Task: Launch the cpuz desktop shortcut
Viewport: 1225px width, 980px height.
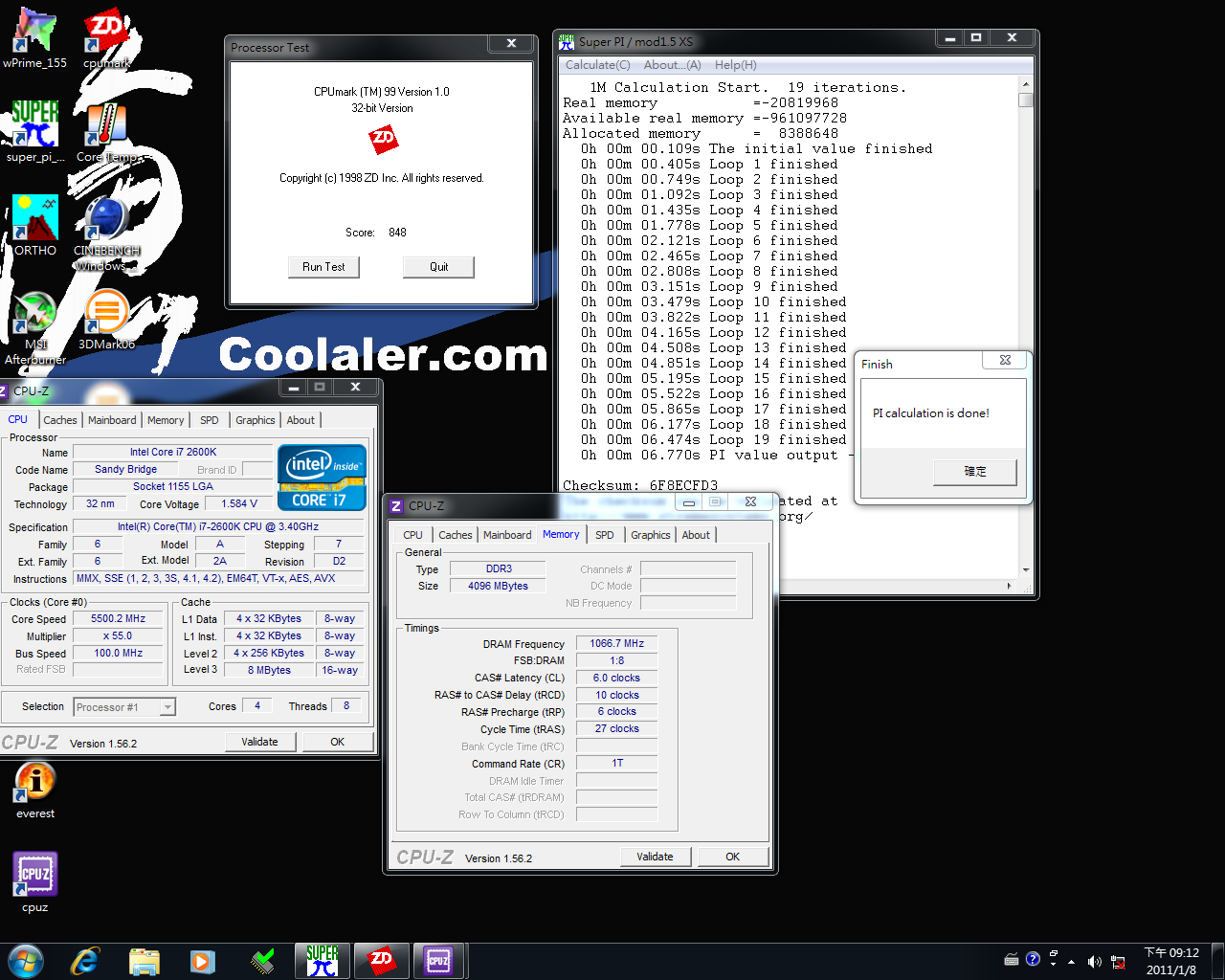Action: pos(35,882)
